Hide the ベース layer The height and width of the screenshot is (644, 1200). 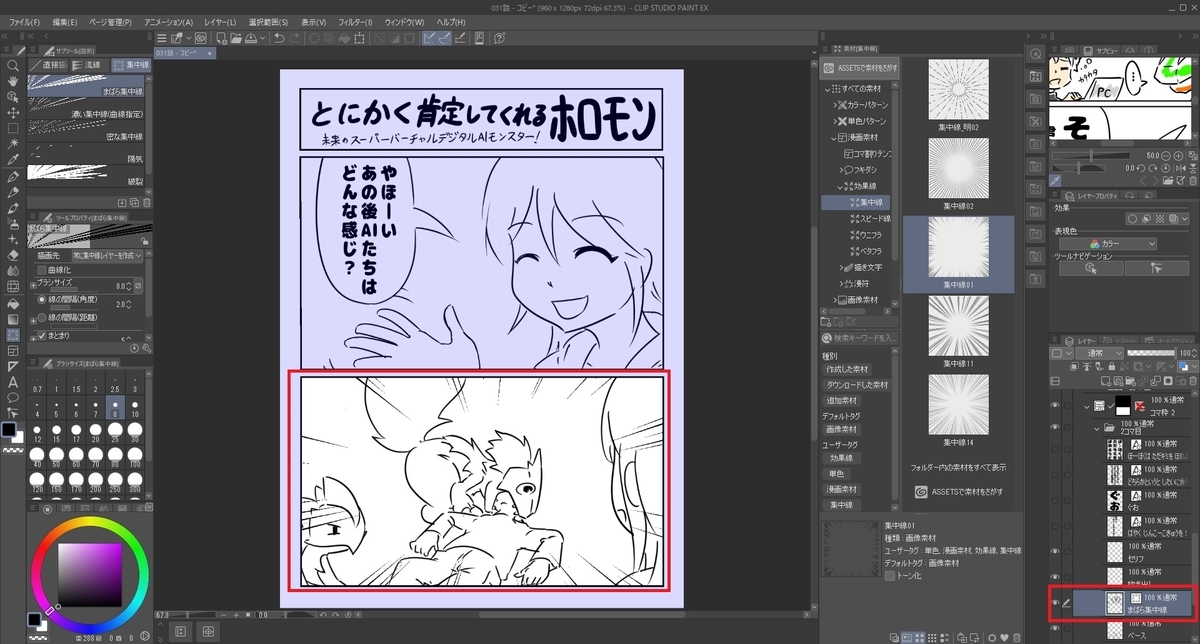click(1054, 630)
